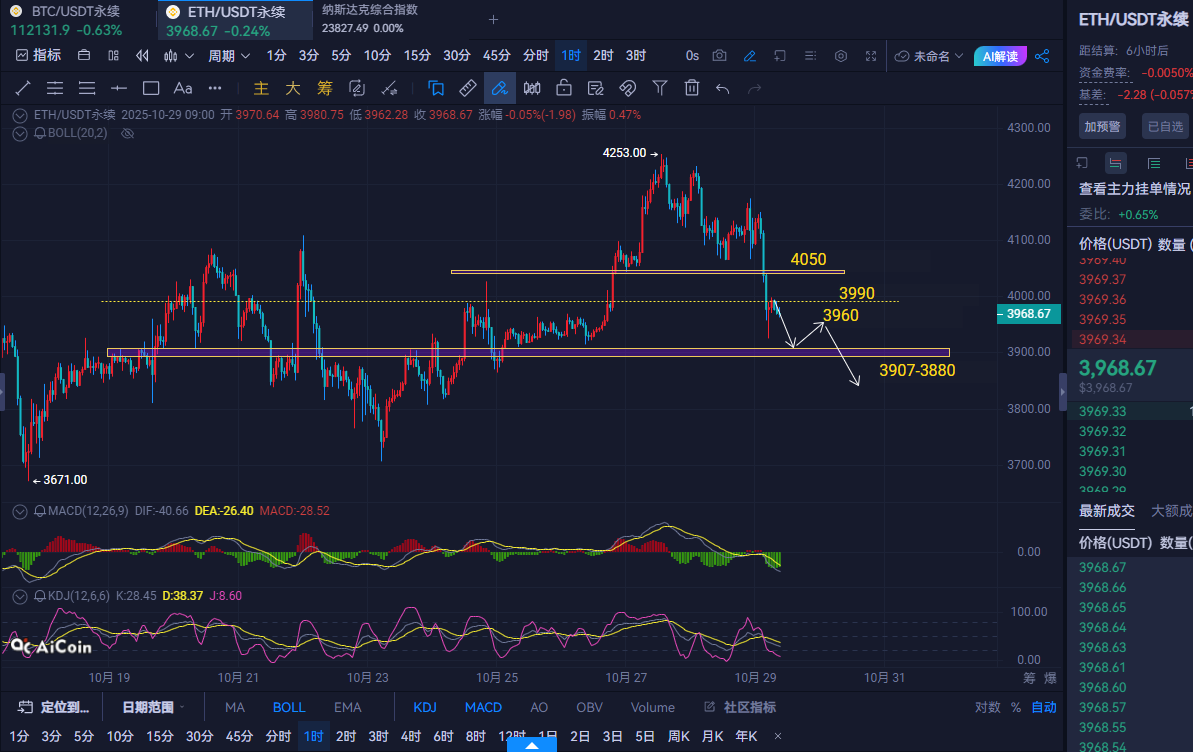Screen dimensions: 1193x752
Task: Open fullscreen chart mode
Action: (x=871, y=56)
